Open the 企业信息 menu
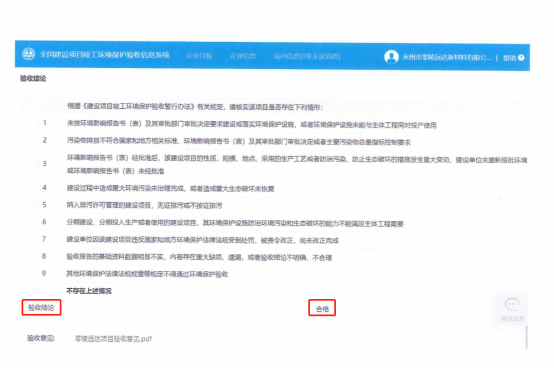 (243, 56)
